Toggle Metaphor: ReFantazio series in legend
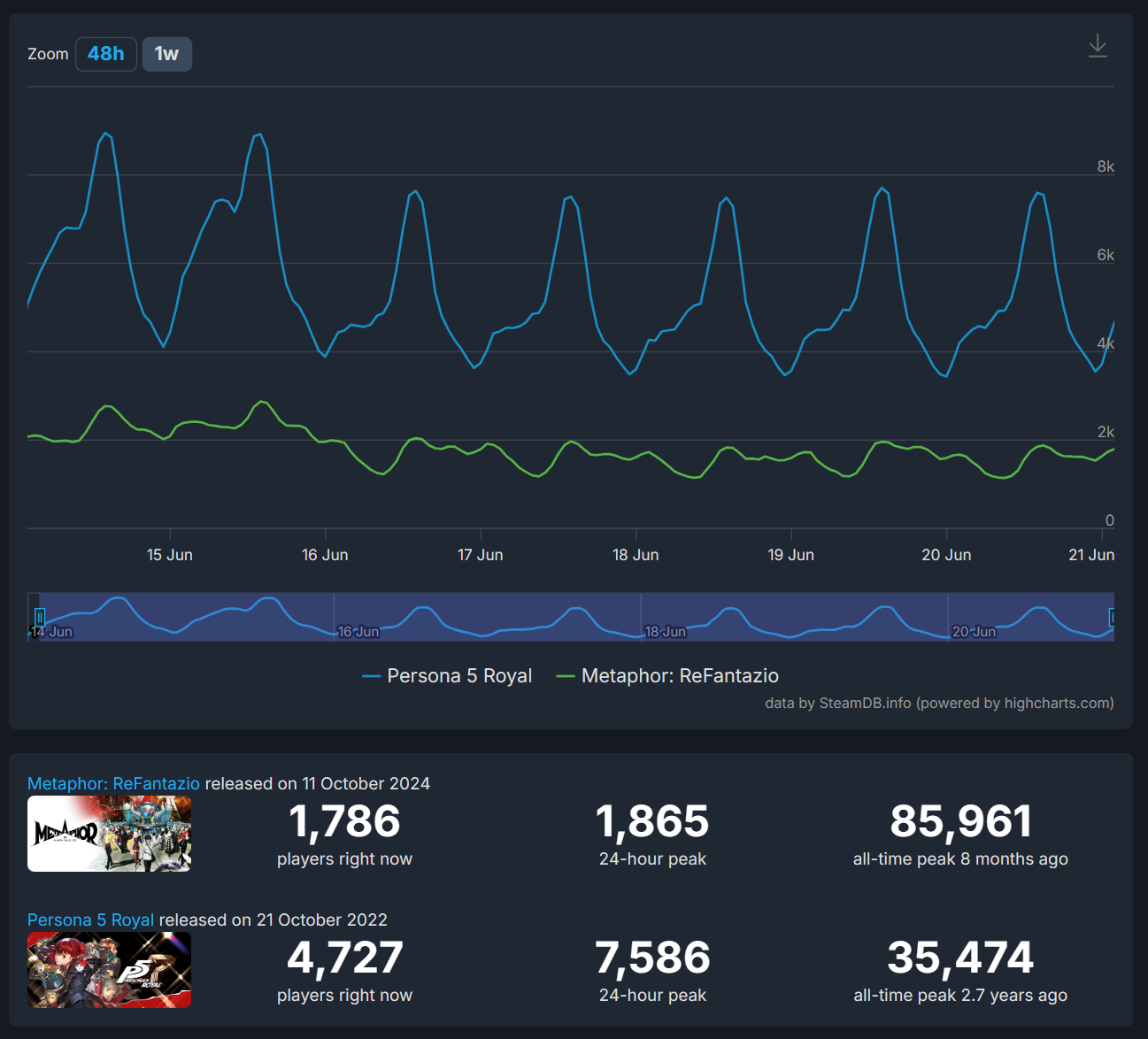This screenshot has width=1148, height=1039. click(x=667, y=676)
